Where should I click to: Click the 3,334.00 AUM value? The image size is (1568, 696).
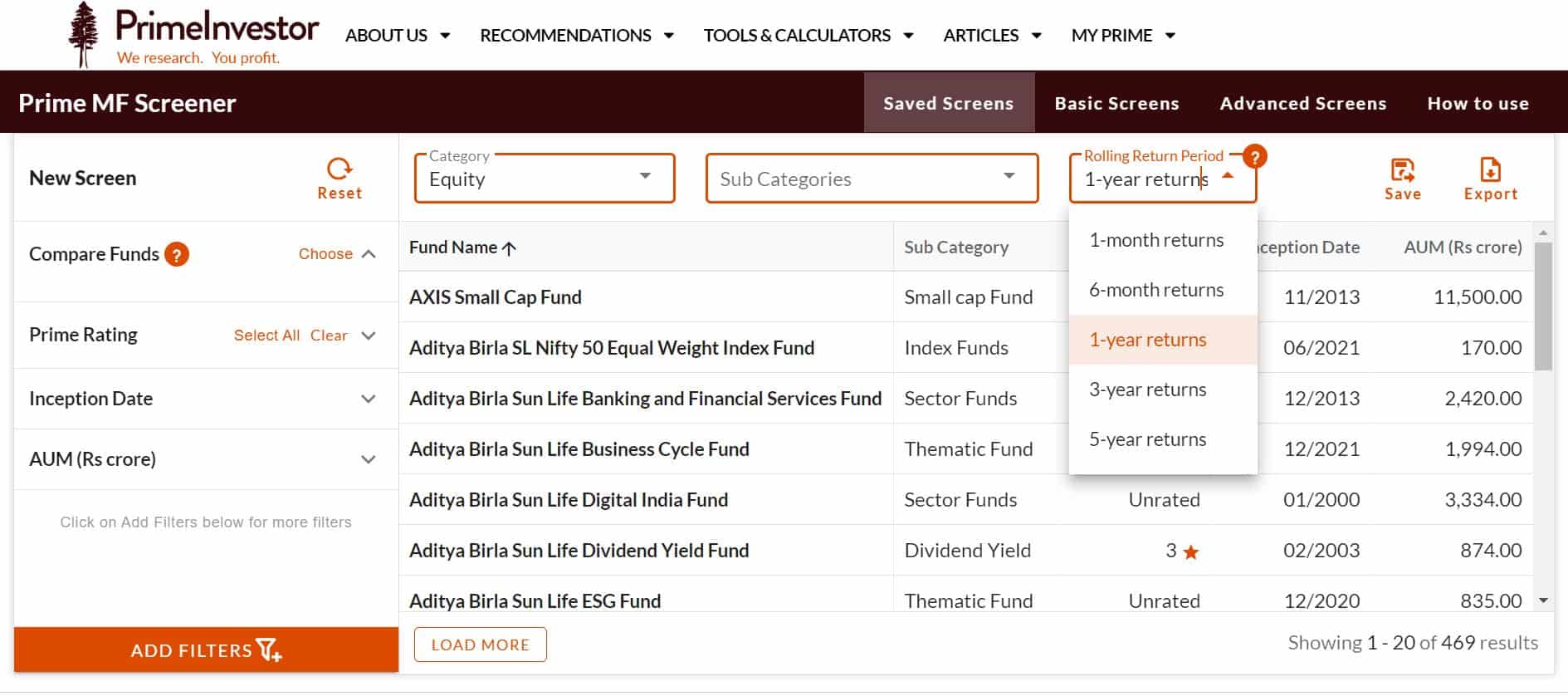[1483, 500]
